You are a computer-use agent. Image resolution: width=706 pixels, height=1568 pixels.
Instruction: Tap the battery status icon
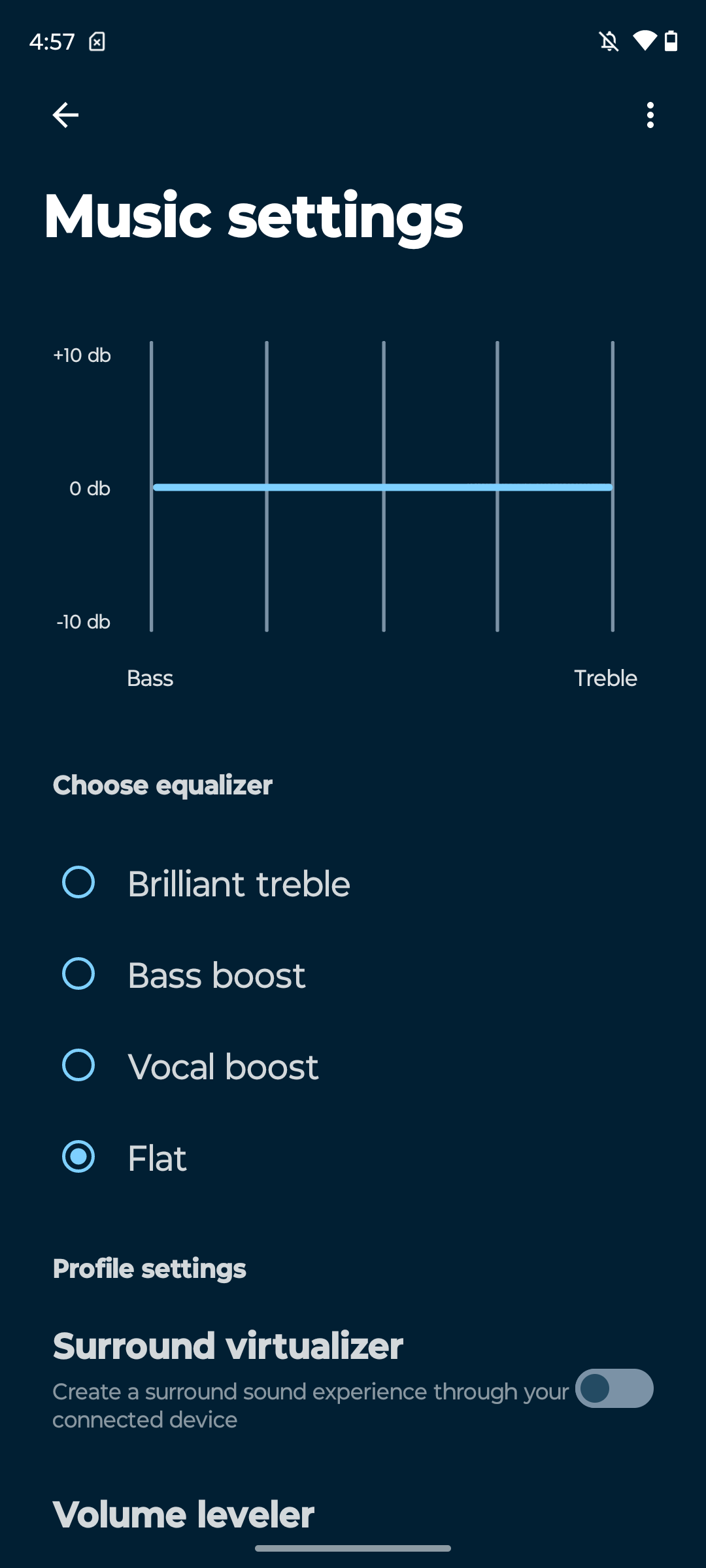point(671,41)
